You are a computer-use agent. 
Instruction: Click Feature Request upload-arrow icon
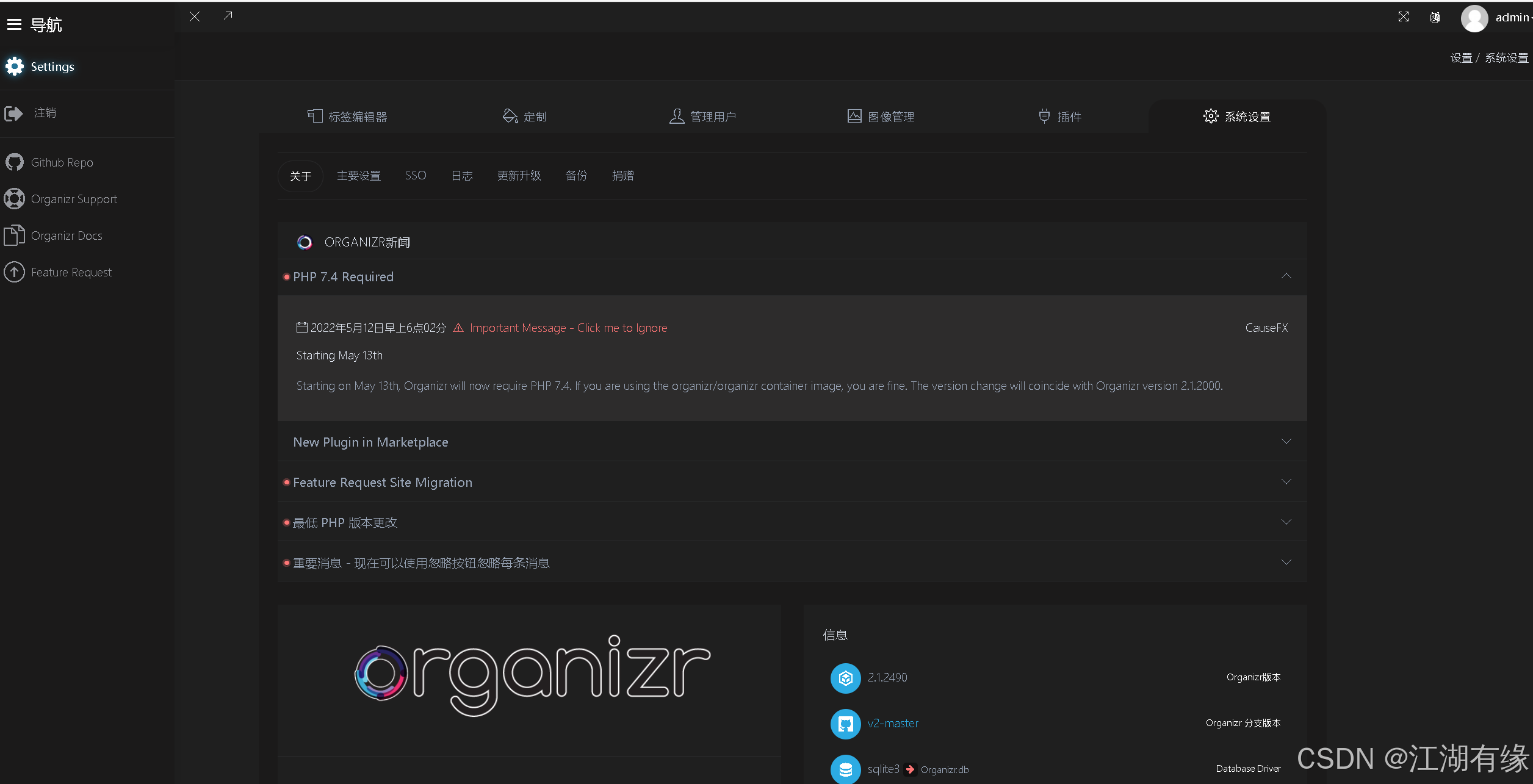(15, 272)
